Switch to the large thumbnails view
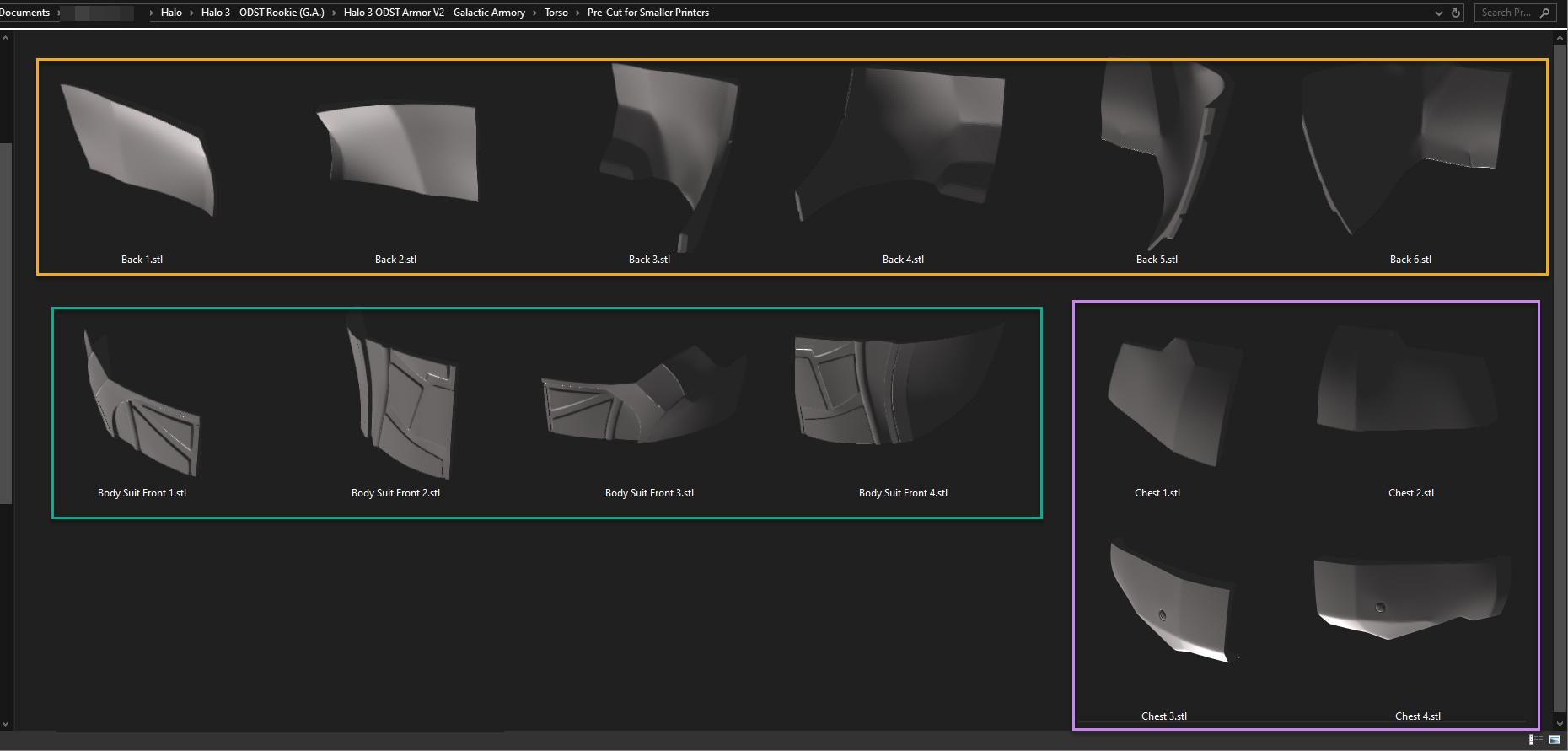Image resolution: width=1568 pixels, height=751 pixels. (1555, 740)
